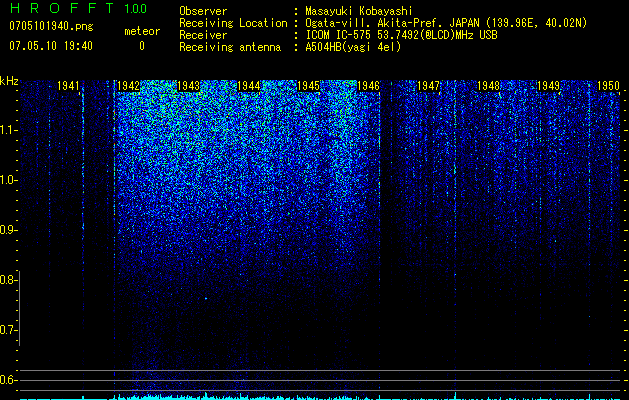Click the 1943 time marker
This screenshot has width=629, height=400.
pyautogui.click(x=189, y=86)
